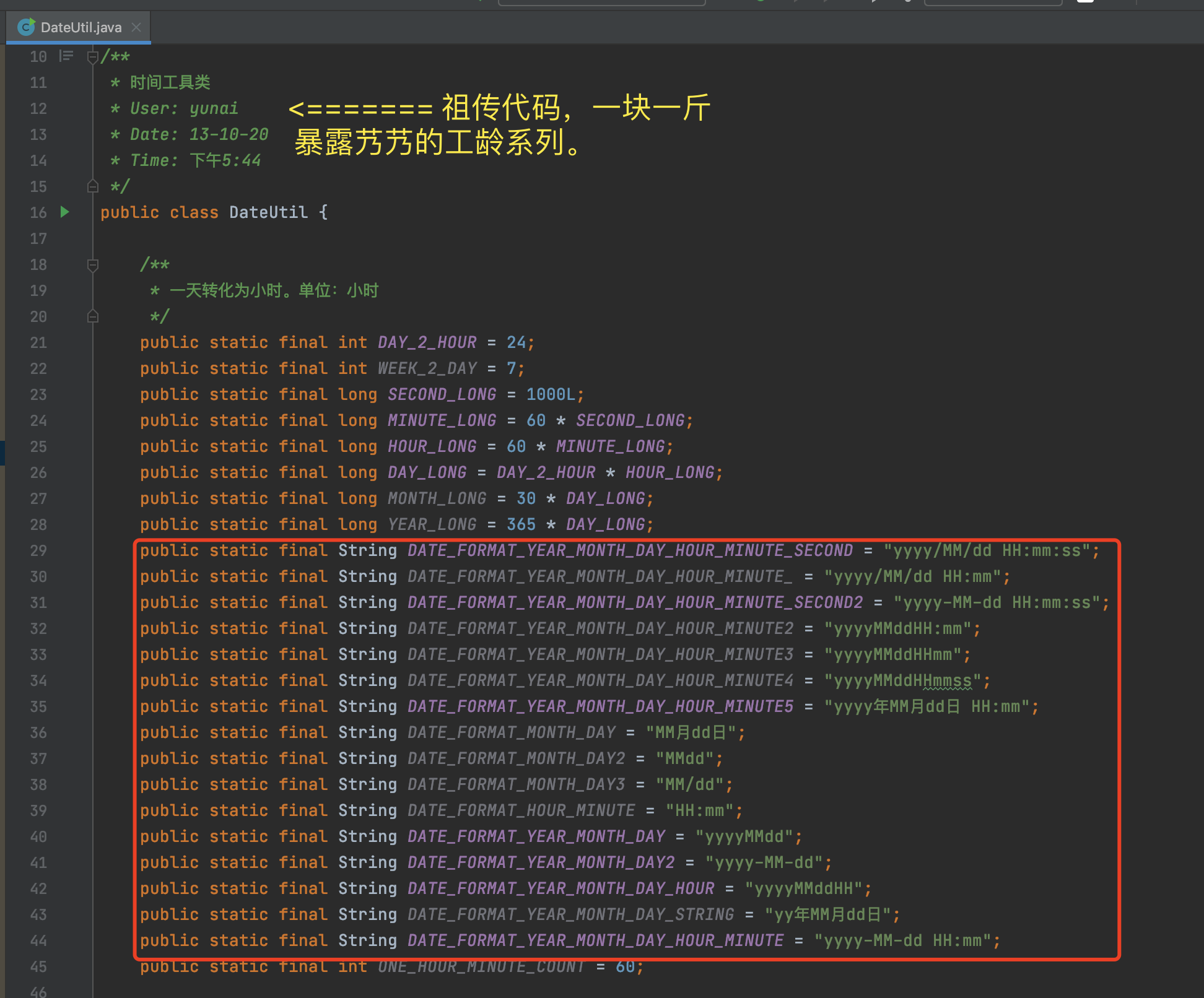
Task: Click SECOND_LONG reference in MINUTE_LONG assignment
Action: coord(630,420)
